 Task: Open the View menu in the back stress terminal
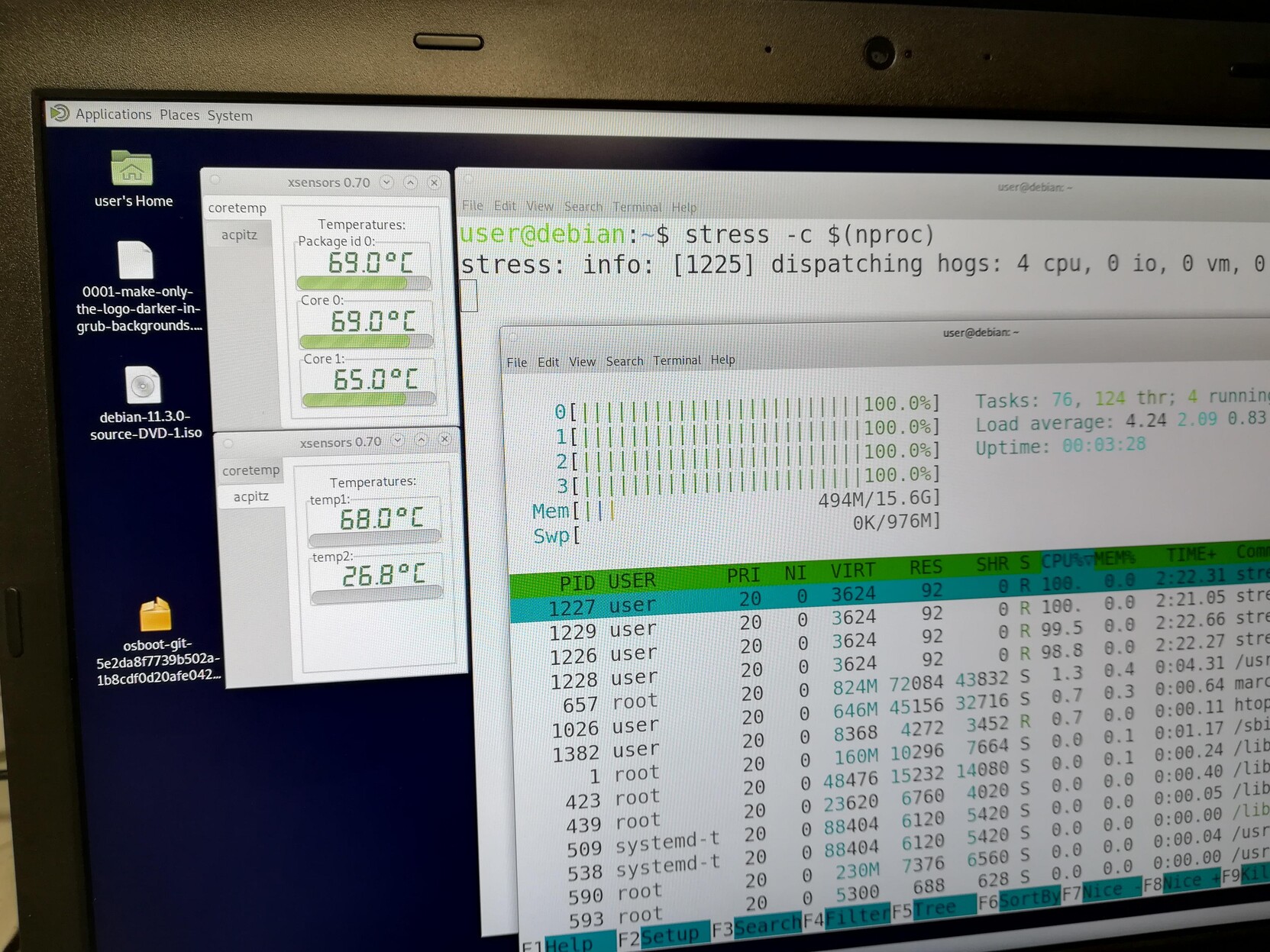click(x=539, y=206)
